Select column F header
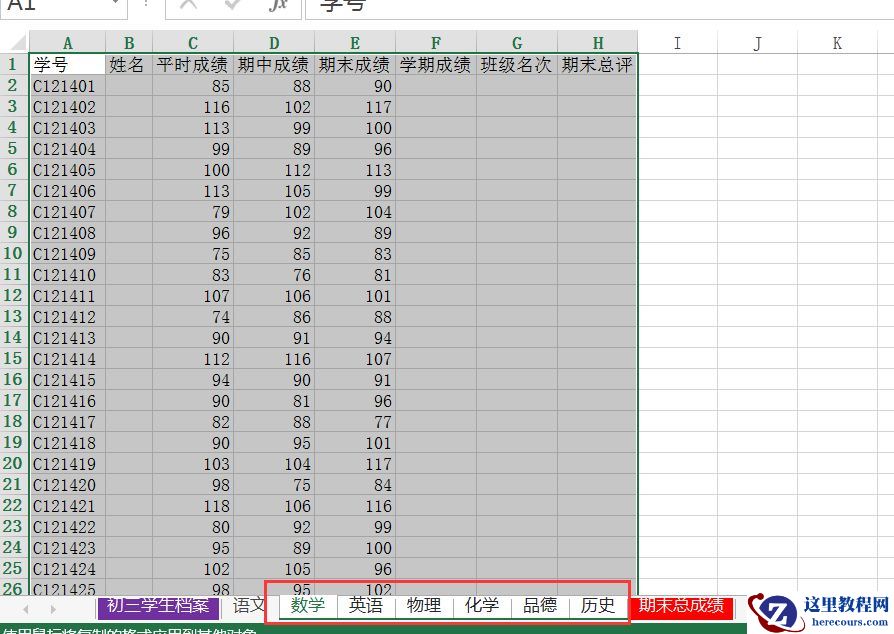The height and width of the screenshot is (634, 894). coord(436,43)
